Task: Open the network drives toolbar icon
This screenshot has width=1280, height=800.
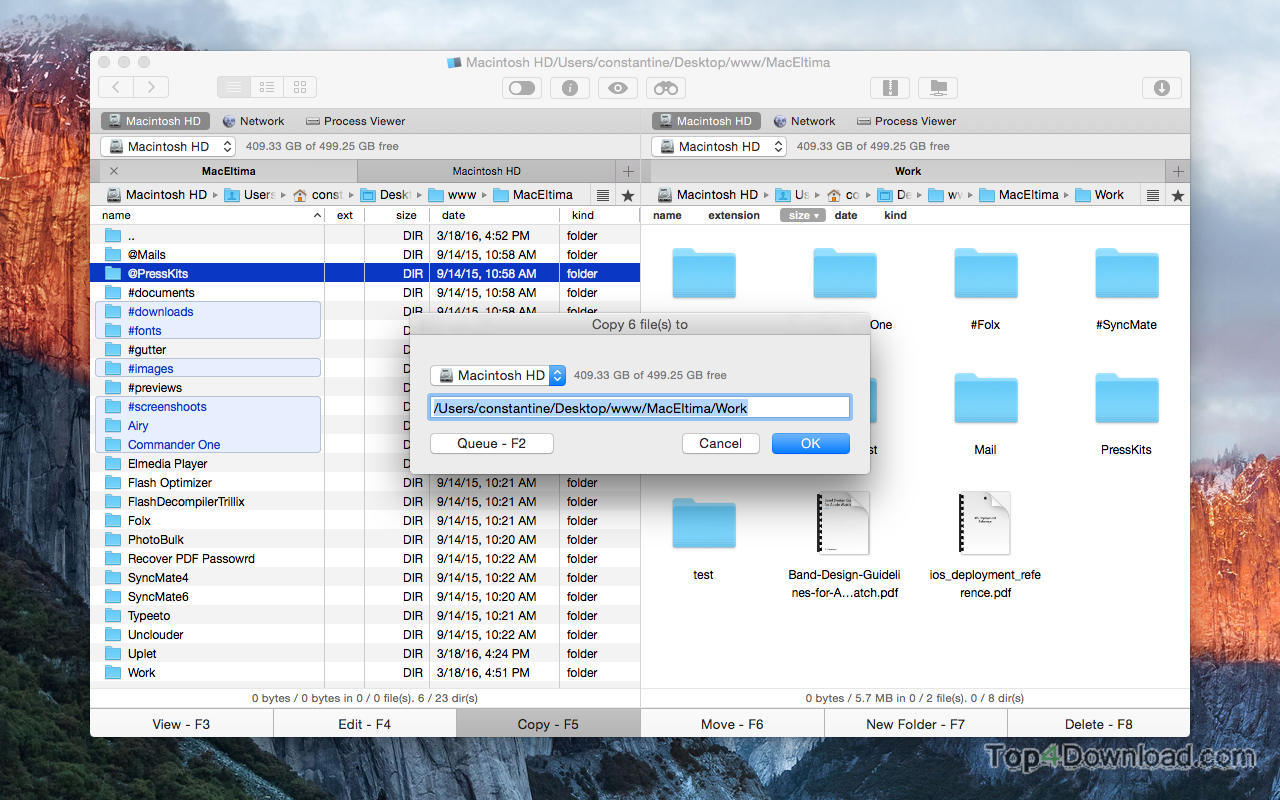Action: (937, 88)
